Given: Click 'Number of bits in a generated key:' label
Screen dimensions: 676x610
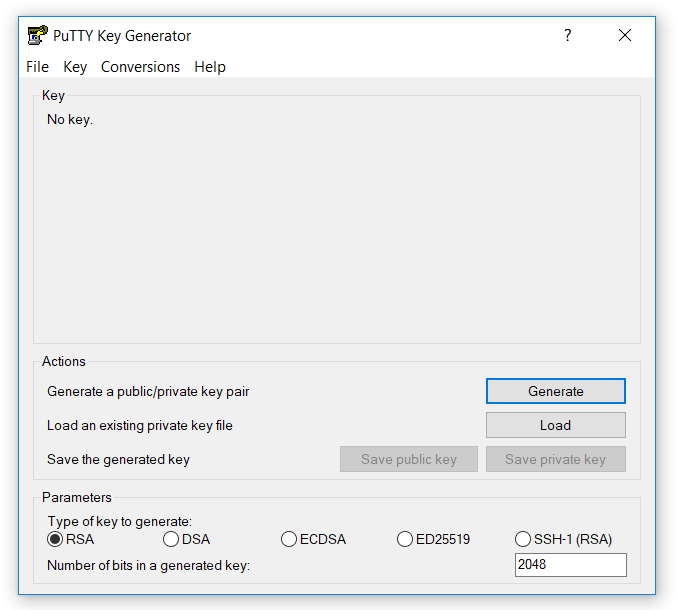Looking at the screenshot, I should click(148, 565).
